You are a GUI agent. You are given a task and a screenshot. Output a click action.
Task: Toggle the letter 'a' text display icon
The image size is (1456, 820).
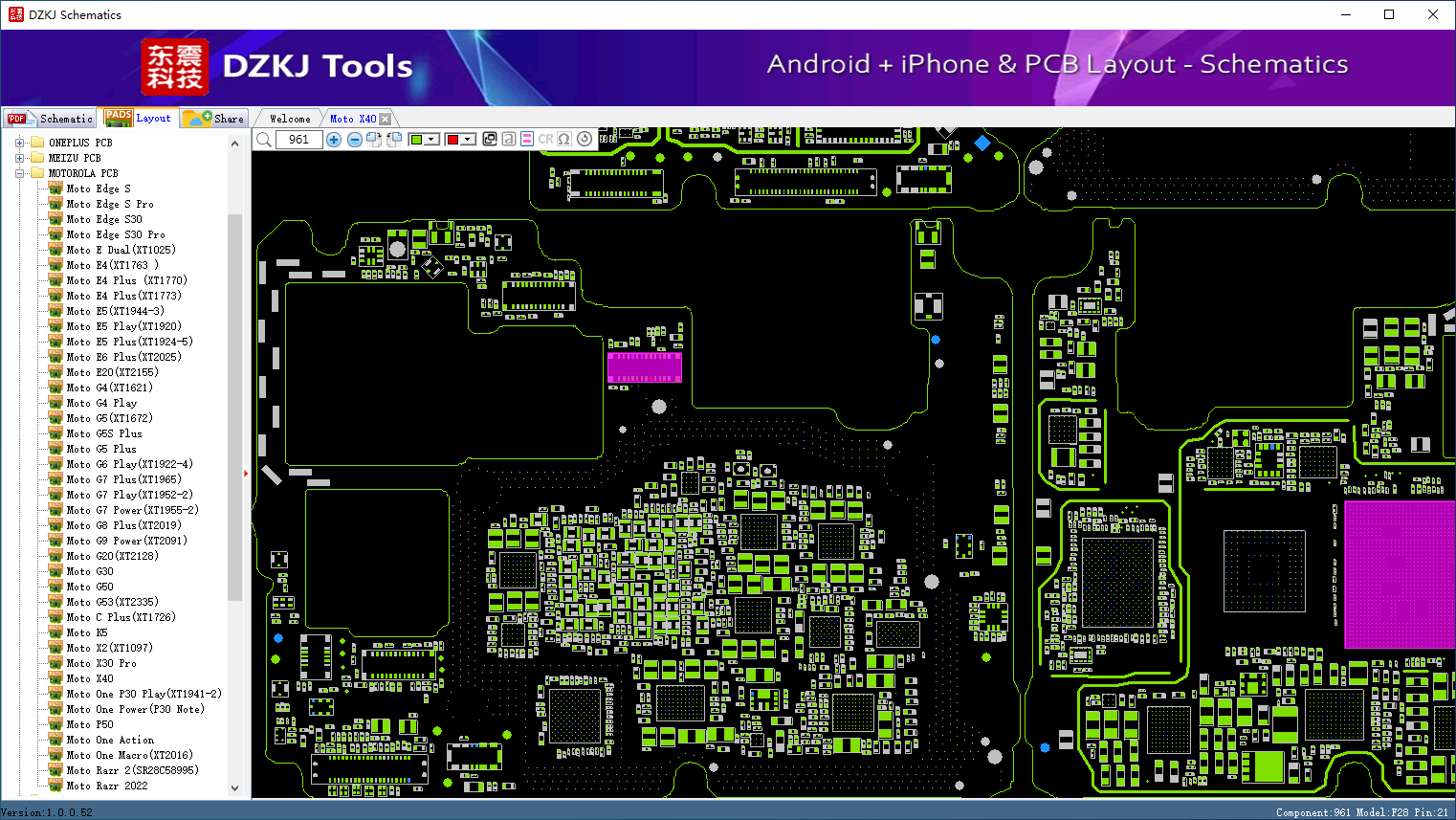(509, 139)
